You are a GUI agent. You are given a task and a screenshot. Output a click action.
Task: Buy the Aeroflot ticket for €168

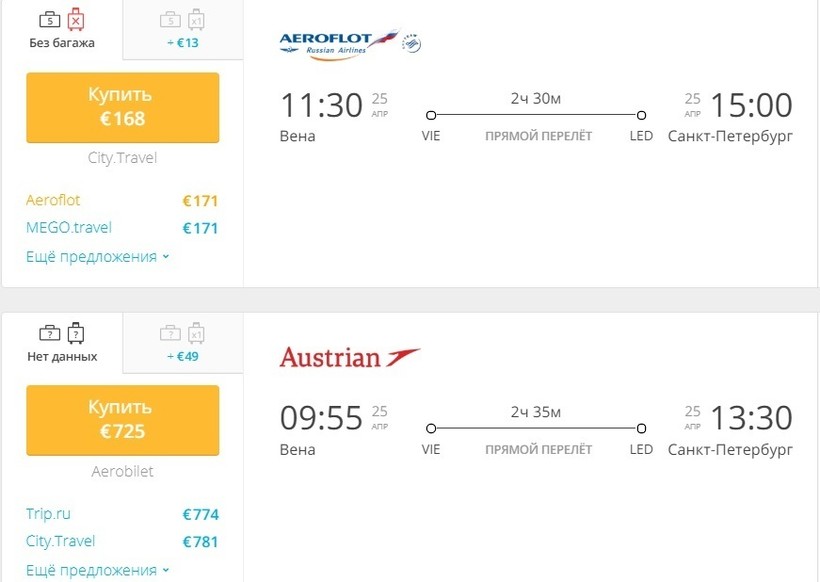coord(122,107)
